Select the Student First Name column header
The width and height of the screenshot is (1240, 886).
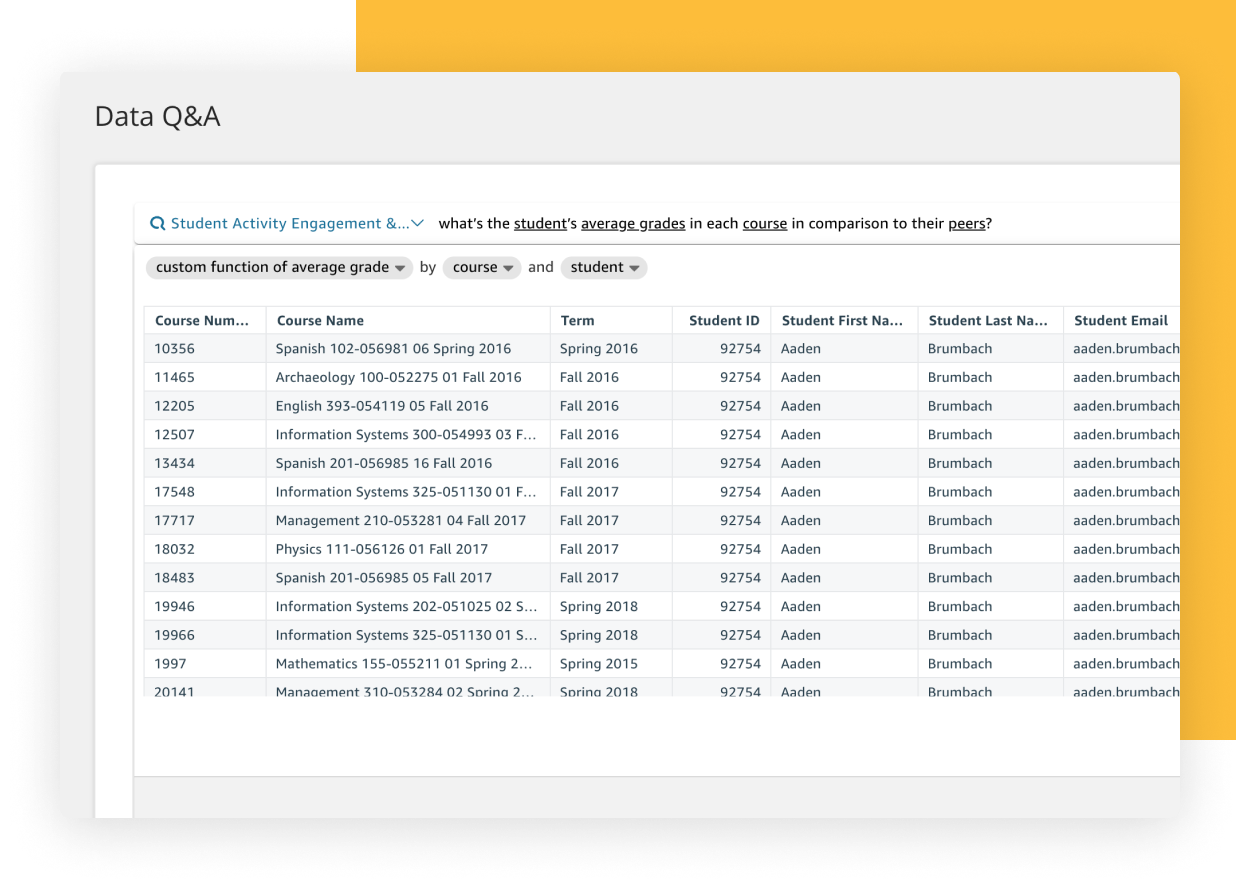click(842, 321)
